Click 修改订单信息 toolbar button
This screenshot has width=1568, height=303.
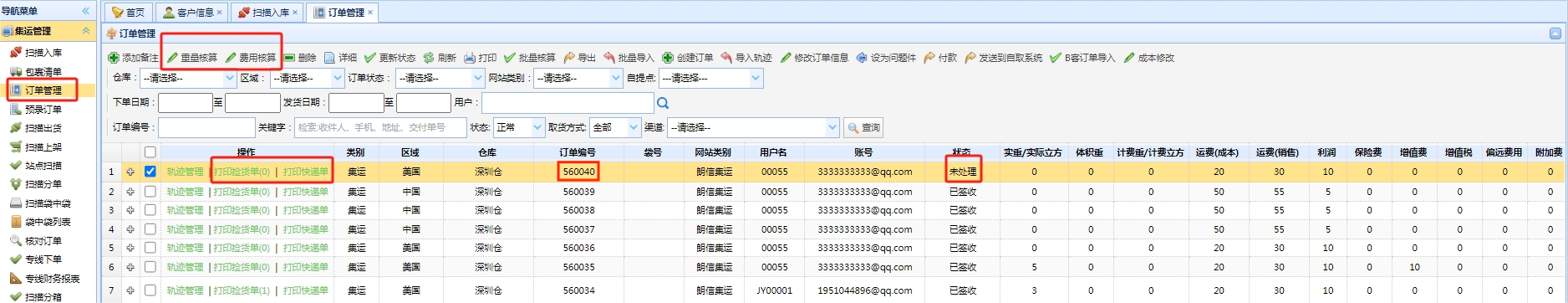tap(814, 58)
